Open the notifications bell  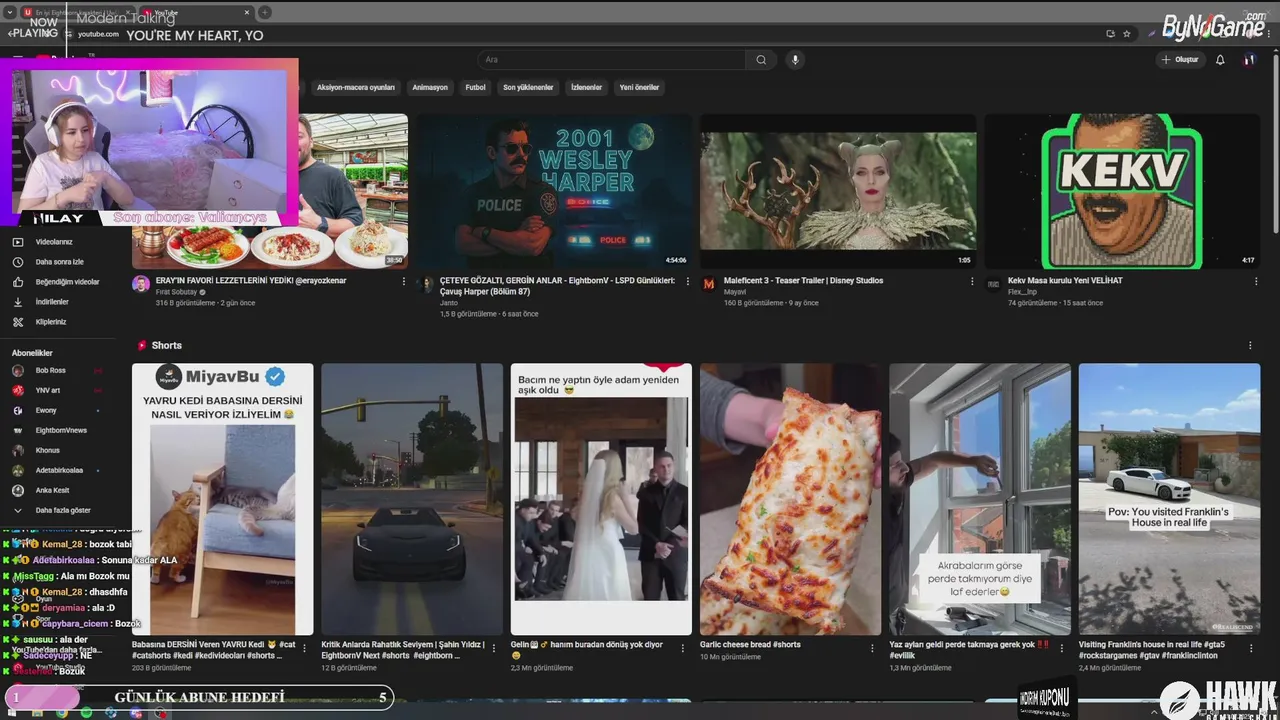pyautogui.click(x=1220, y=60)
